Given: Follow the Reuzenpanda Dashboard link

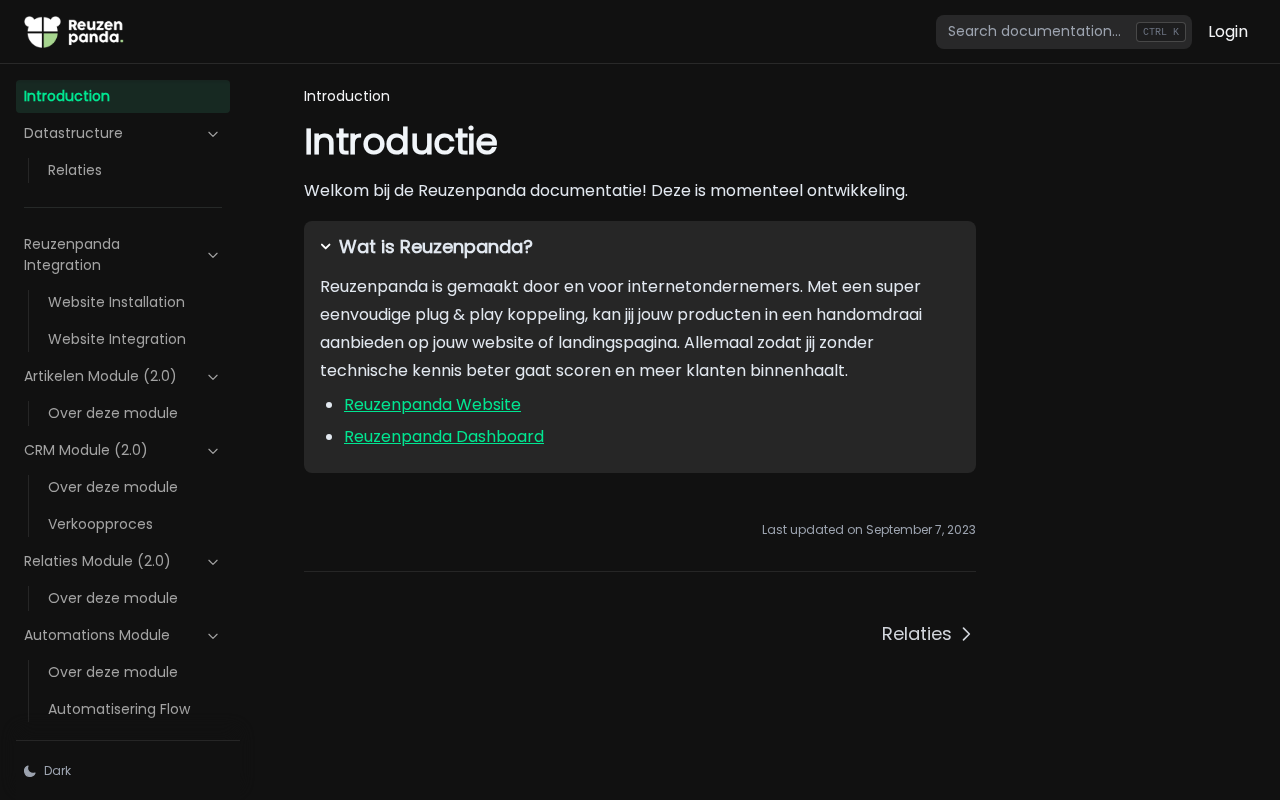Looking at the screenshot, I should 444,437.
